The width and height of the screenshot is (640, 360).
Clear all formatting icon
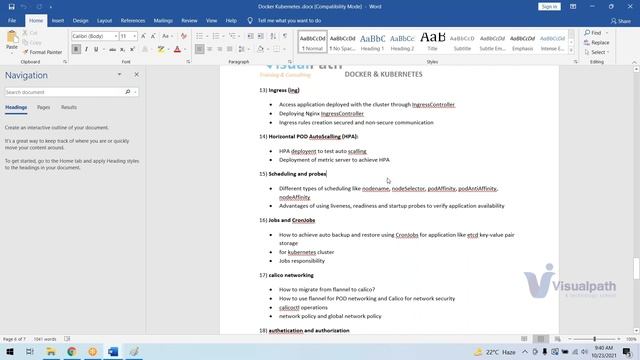pyautogui.click(x=184, y=36)
